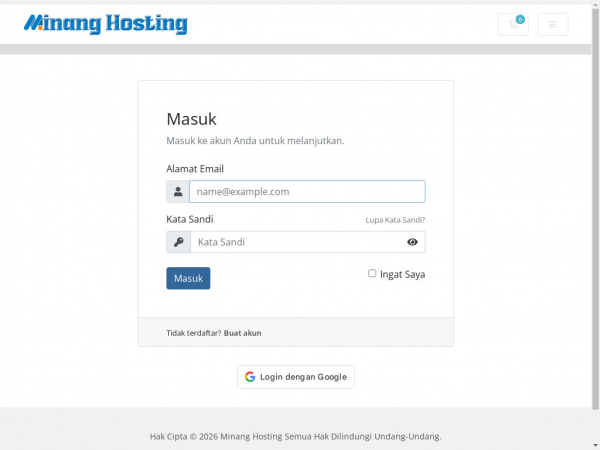Click the Minang Hosting logo
The image size is (600, 450).
106,24
